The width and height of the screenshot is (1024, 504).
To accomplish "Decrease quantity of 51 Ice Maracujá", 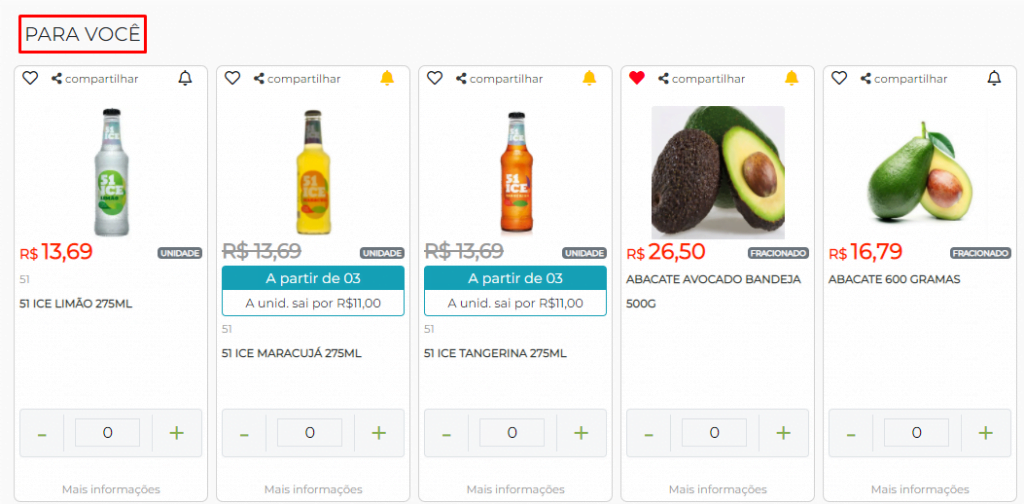I will point(244,433).
